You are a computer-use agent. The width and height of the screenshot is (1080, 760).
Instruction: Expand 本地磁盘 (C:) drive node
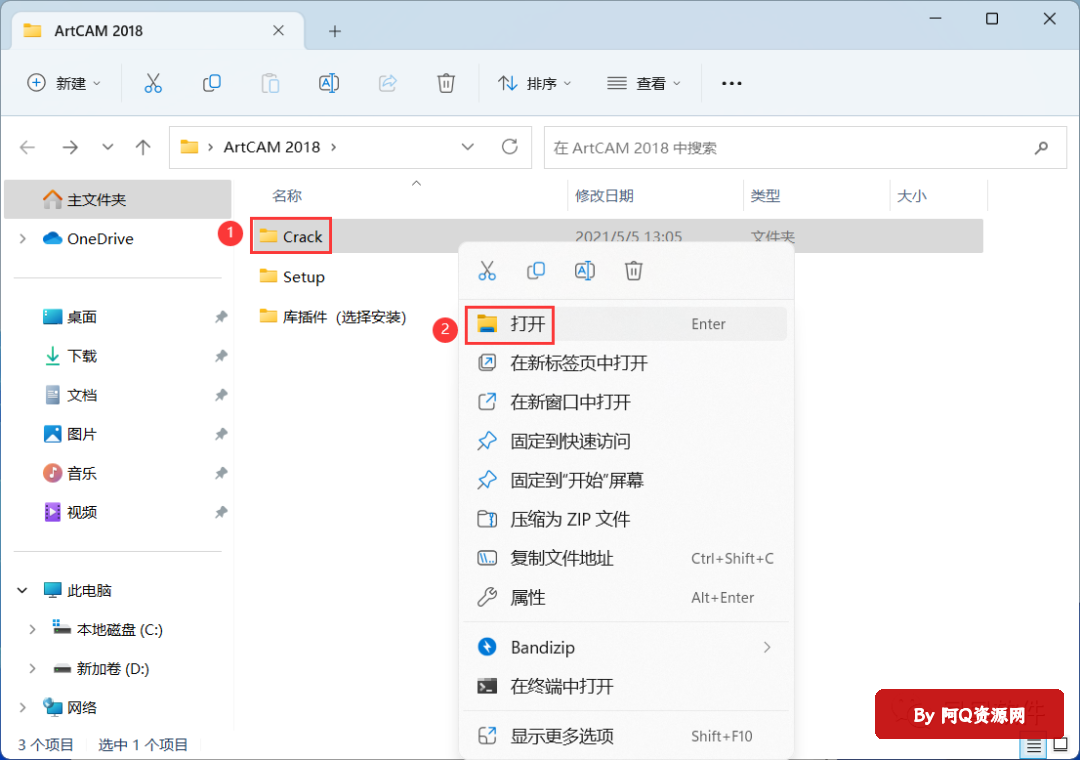click(32, 630)
